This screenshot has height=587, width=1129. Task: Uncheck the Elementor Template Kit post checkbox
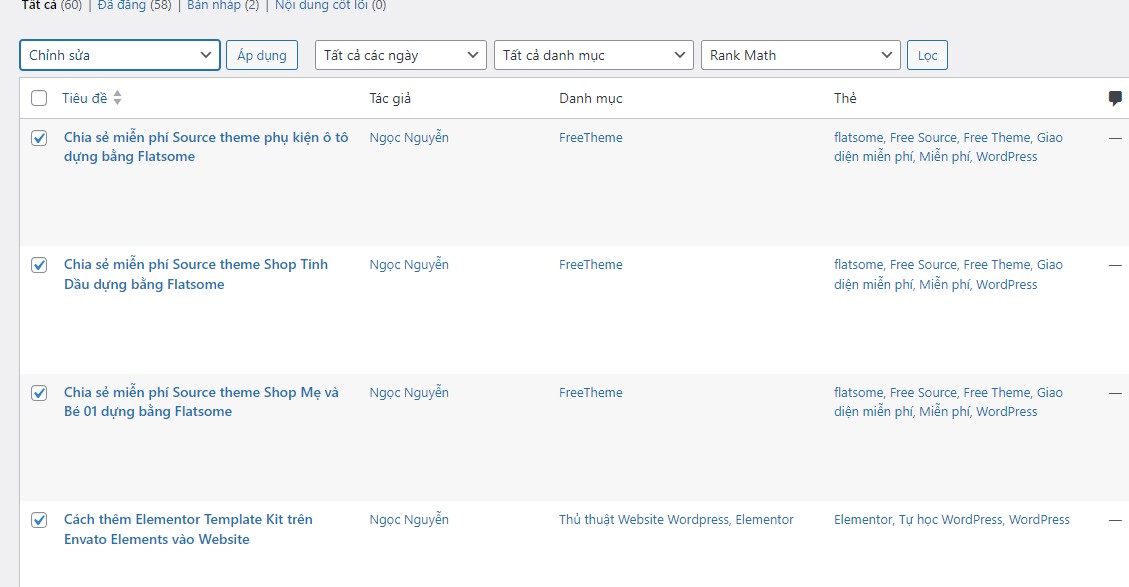click(x=39, y=520)
